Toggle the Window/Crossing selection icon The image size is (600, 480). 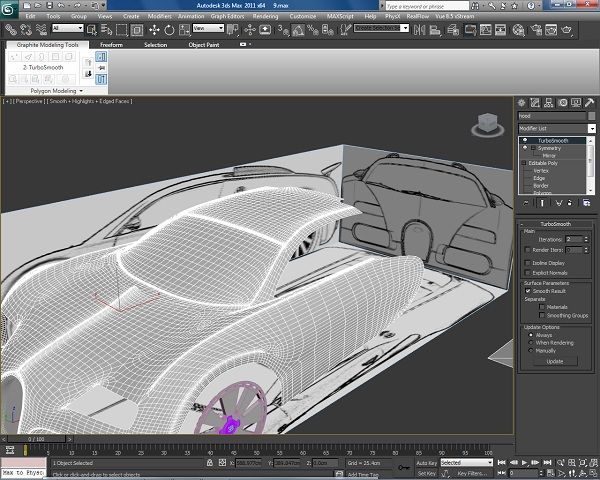point(137,29)
